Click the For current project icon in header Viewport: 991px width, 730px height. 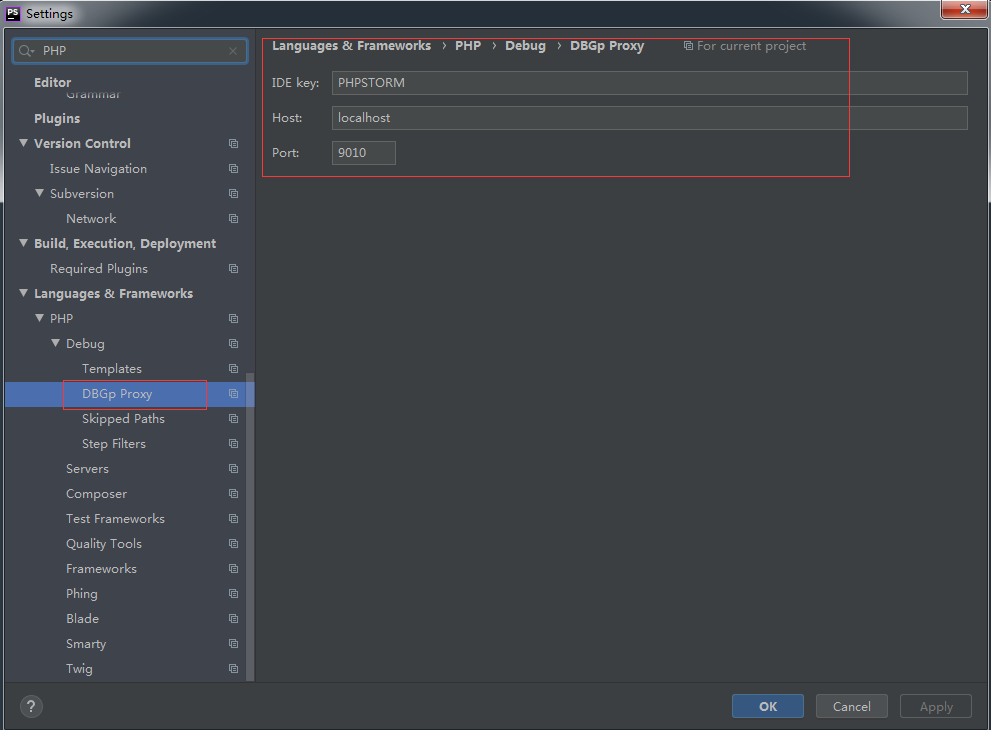click(x=688, y=46)
